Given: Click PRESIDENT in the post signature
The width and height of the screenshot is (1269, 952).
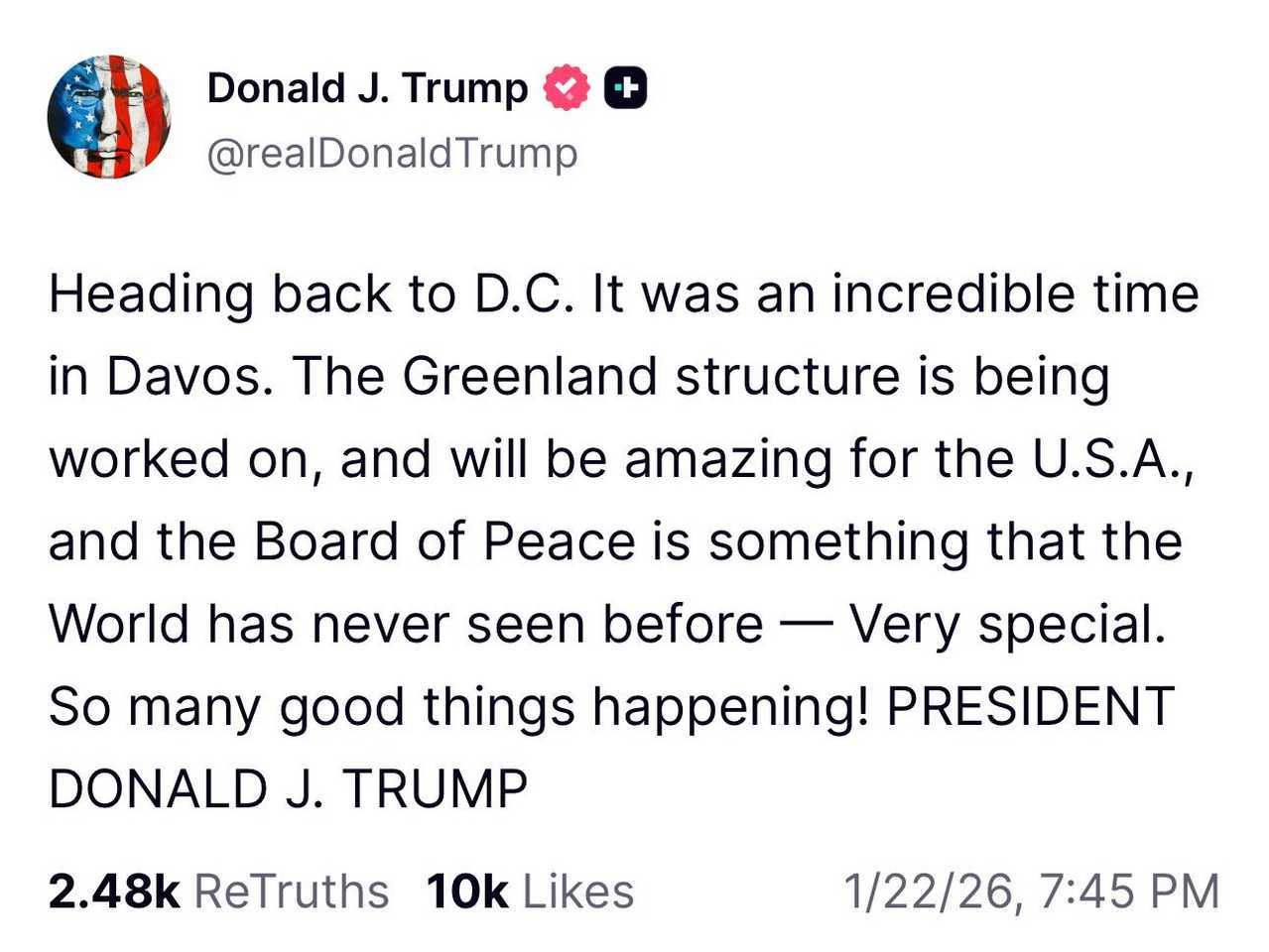Looking at the screenshot, I should pos(1030,707).
